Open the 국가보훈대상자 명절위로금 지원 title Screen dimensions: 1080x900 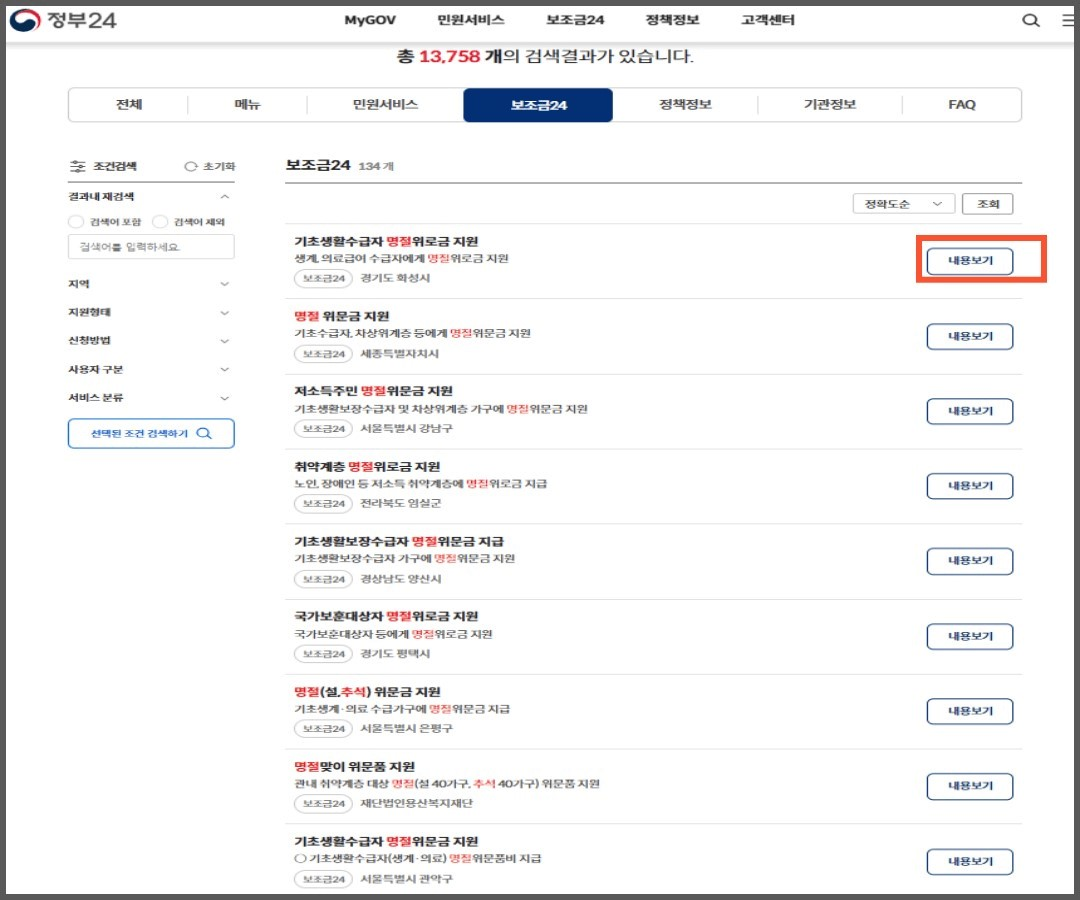click(x=386, y=616)
